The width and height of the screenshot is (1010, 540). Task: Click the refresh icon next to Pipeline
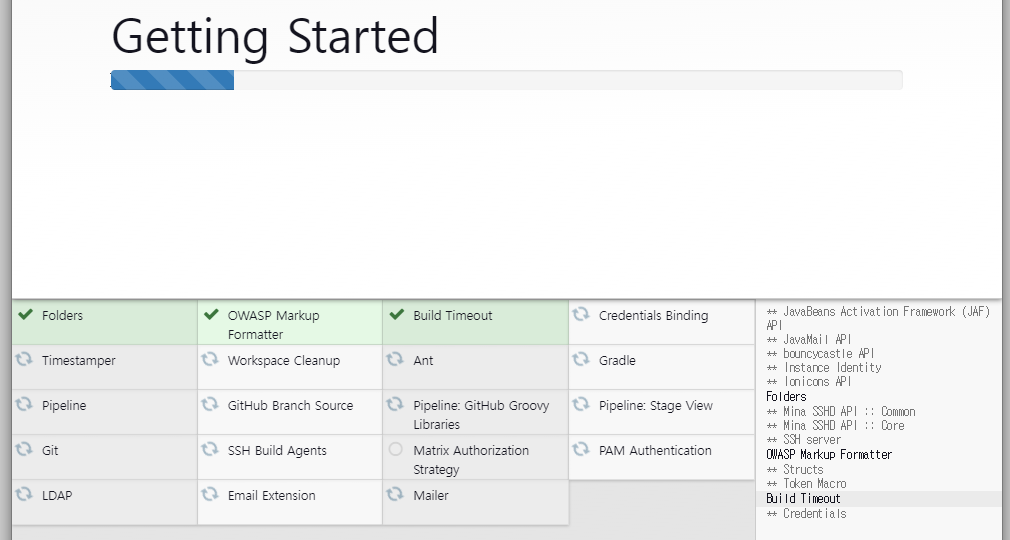click(24, 404)
